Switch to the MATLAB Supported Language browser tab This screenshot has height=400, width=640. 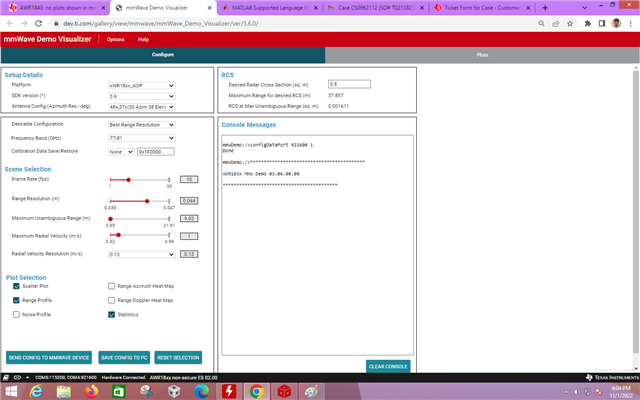(270, 8)
